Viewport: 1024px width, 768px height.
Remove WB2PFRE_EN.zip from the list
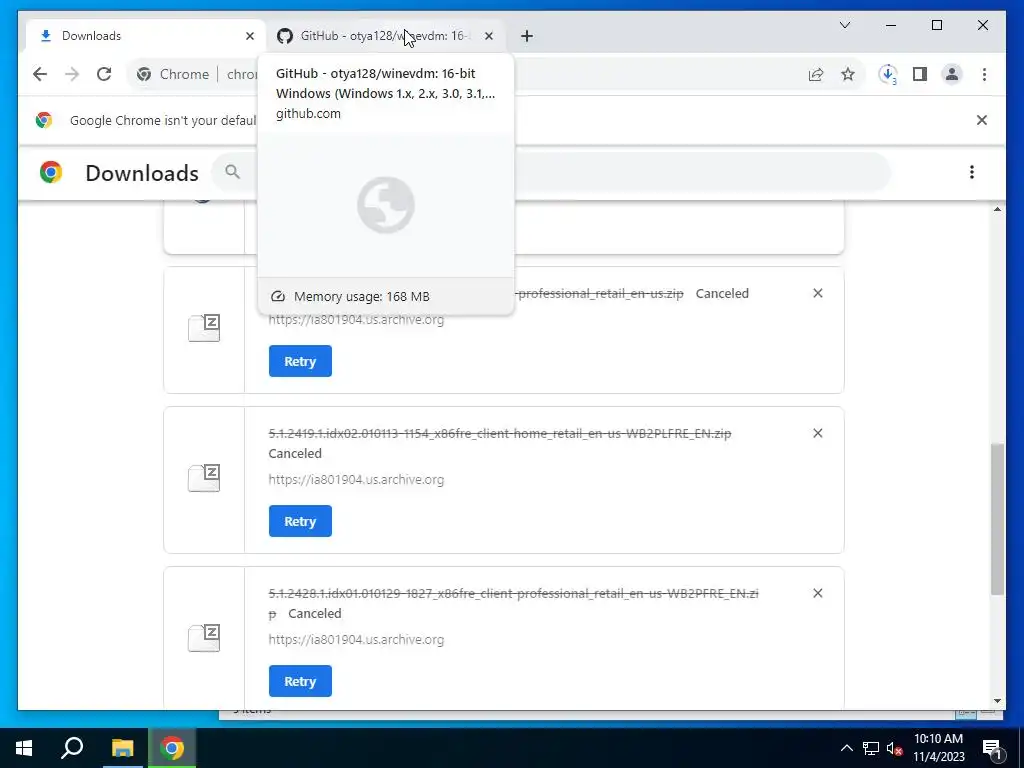(818, 593)
